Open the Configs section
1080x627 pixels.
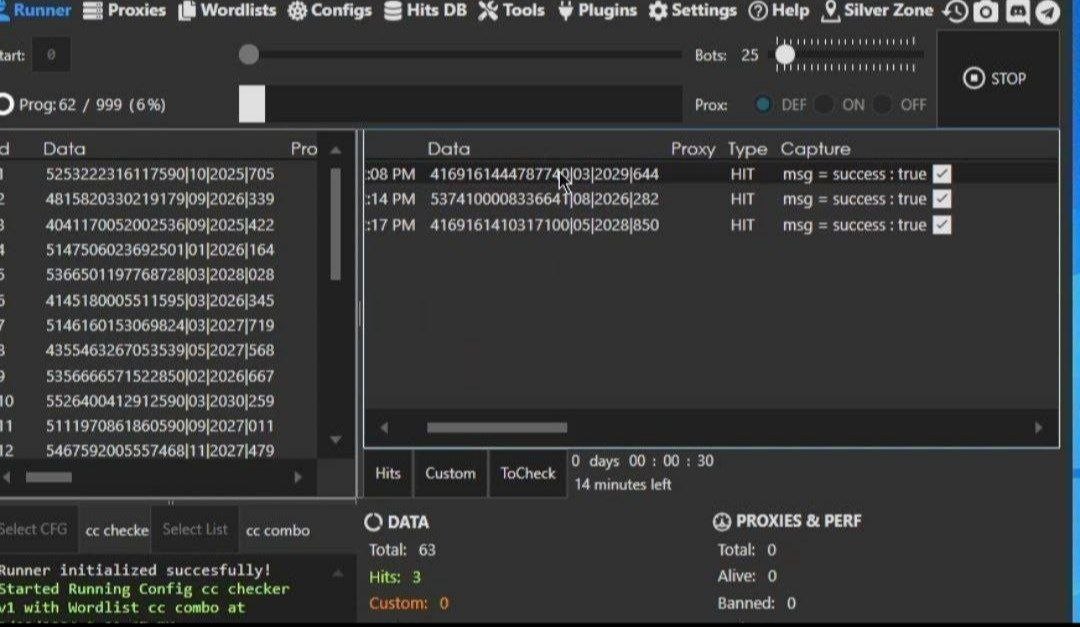(330, 10)
